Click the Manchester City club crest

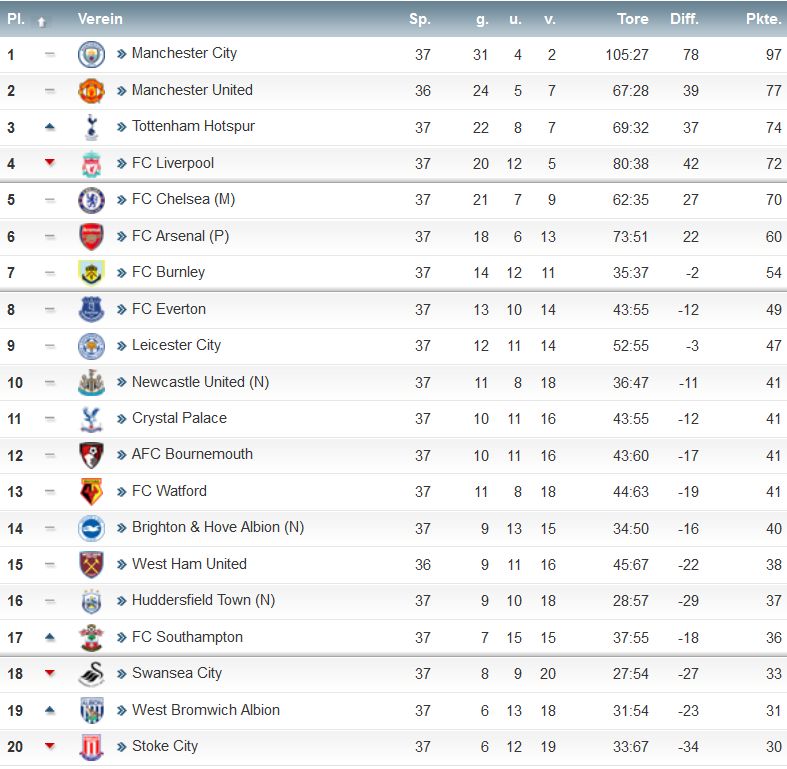[x=91, y=54]
